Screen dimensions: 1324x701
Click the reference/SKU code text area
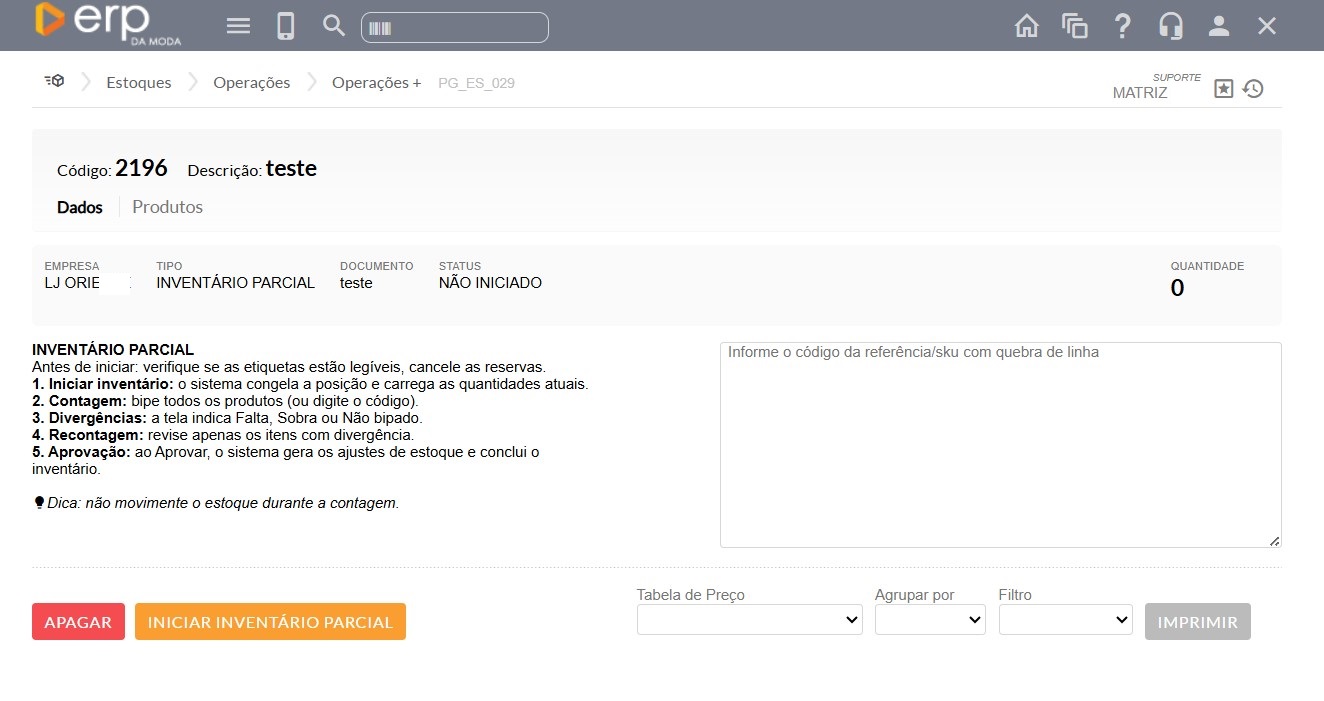1000,445
